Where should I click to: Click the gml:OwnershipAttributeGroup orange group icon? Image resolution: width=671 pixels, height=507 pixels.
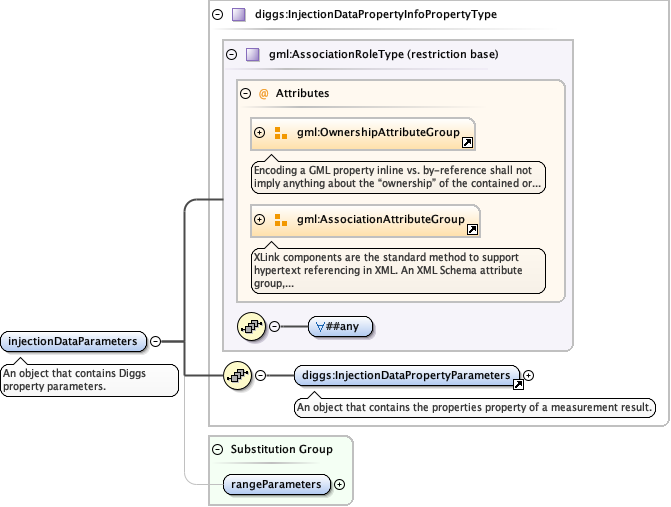[281, 132]
